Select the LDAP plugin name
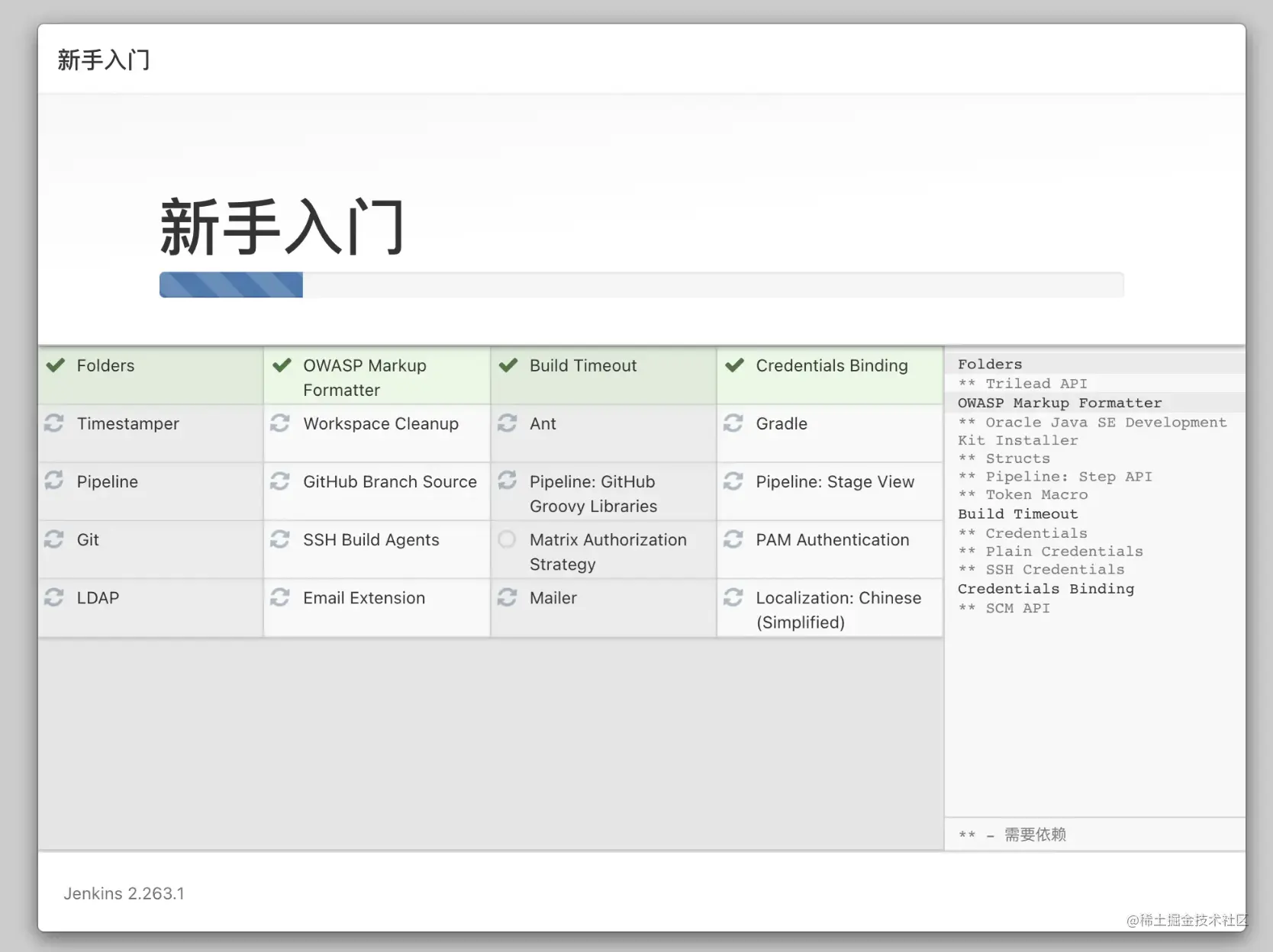The width and height of the screenshot is (1273, 952). (x=98, y=597)
